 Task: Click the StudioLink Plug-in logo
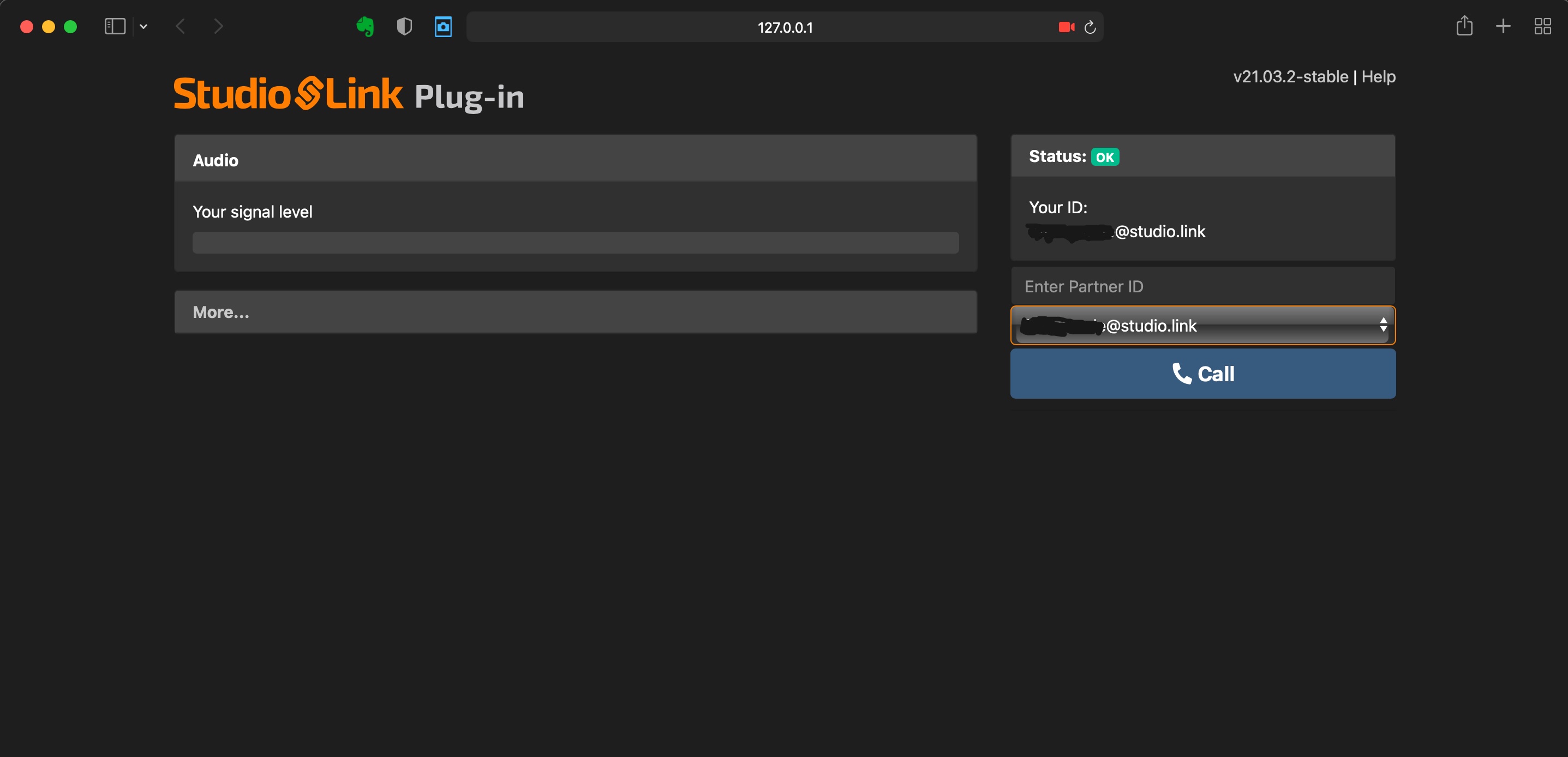(x=349, y=94)
